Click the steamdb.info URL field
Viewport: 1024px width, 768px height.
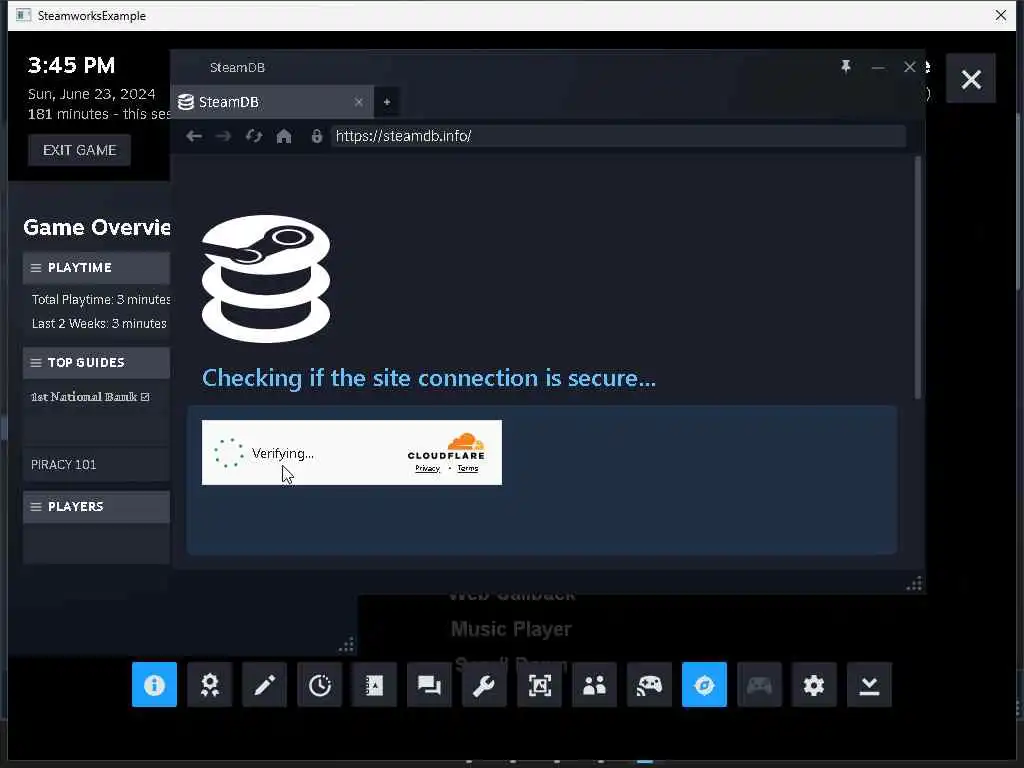(618, 136)
